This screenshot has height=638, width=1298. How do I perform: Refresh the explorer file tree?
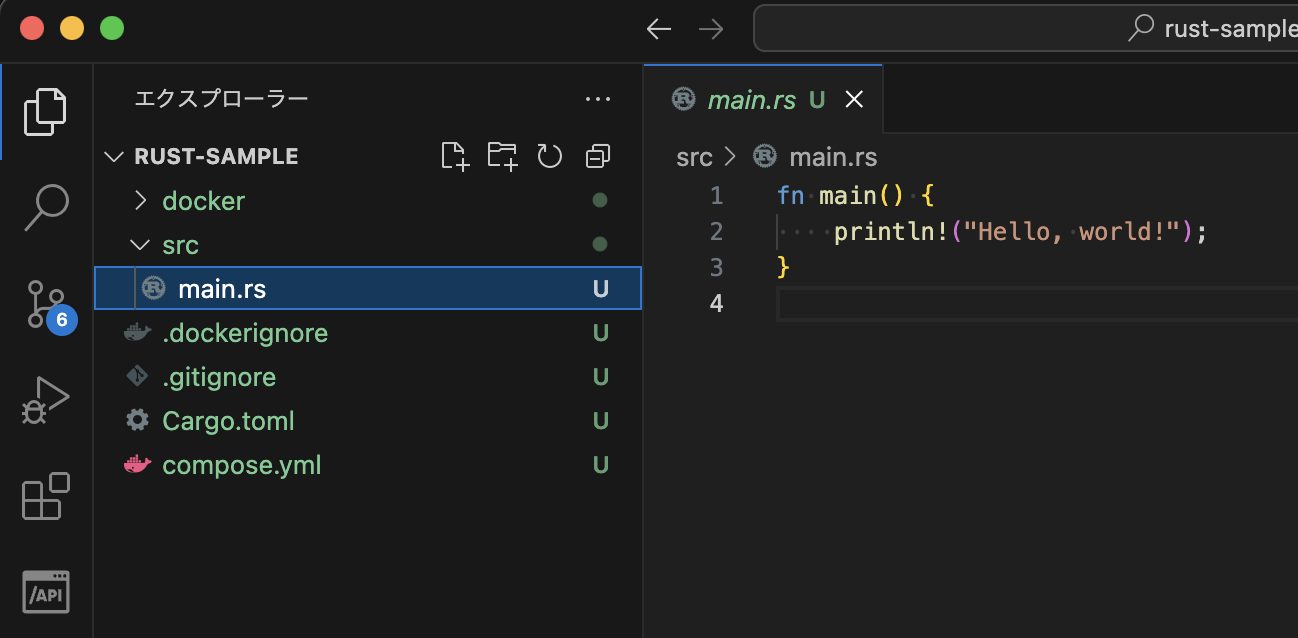[x=550, y=156]
